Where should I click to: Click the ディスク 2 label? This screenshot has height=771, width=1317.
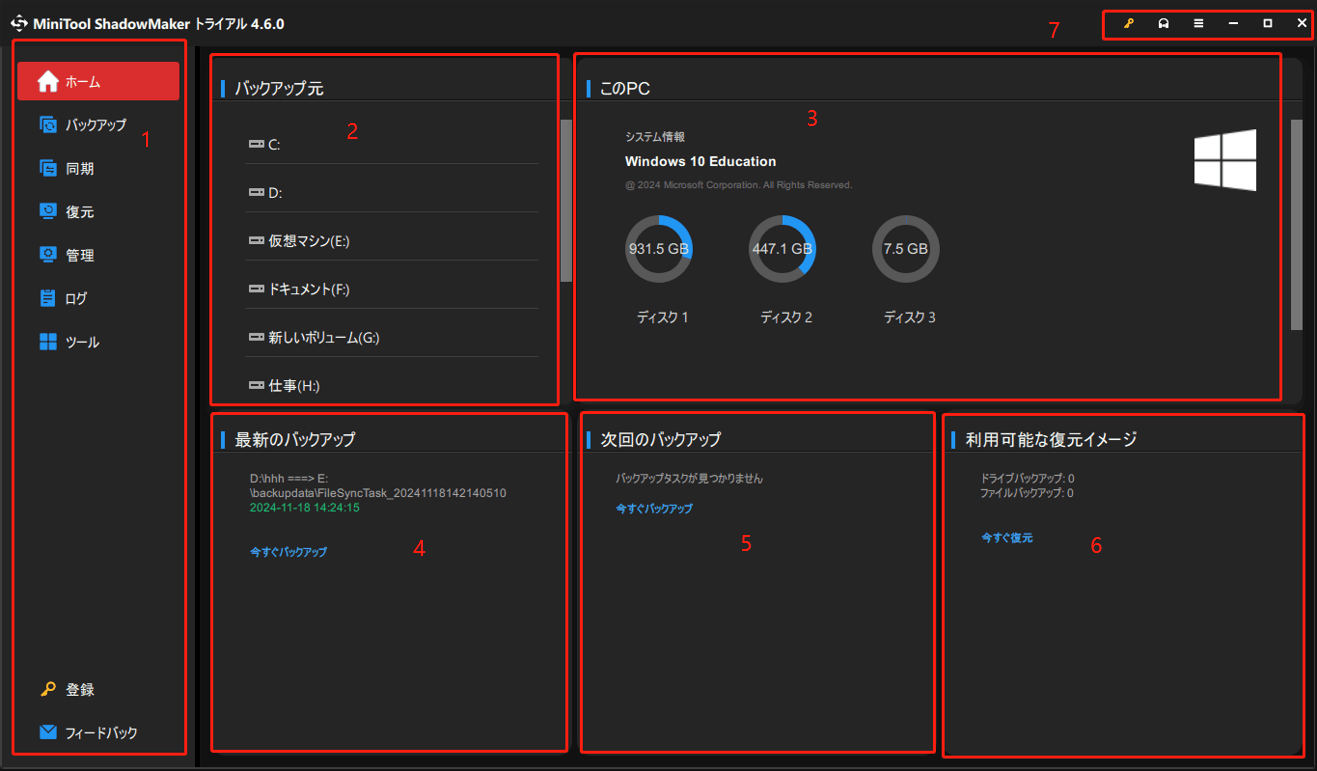point(786,317)
